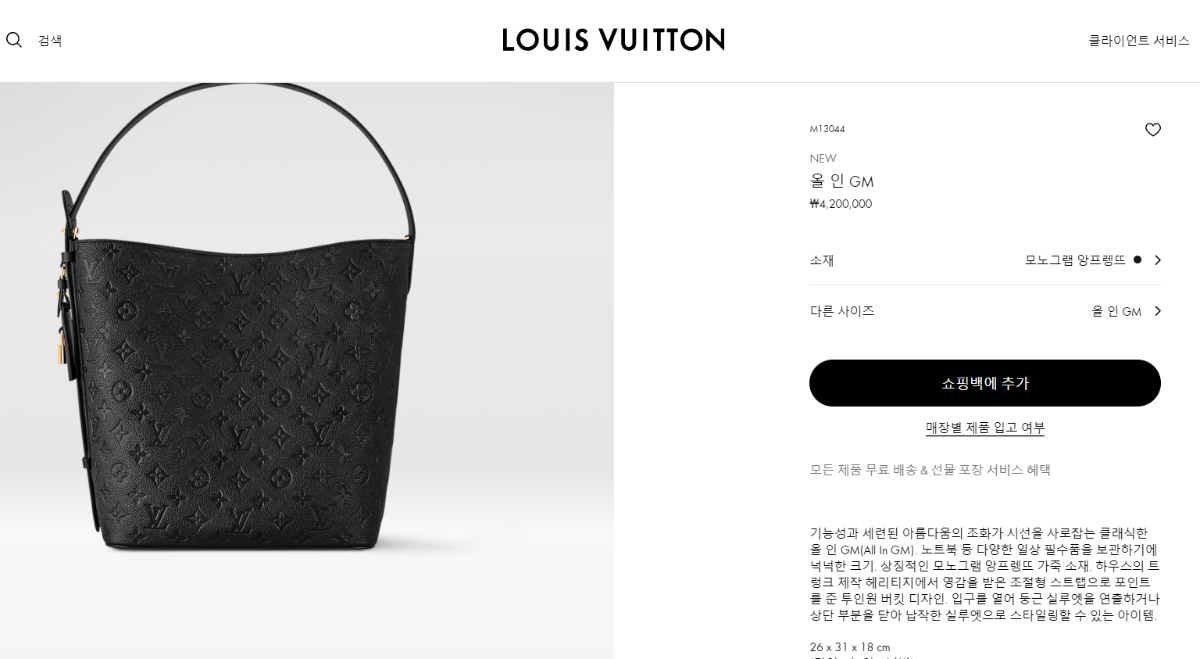Viewport: 1200px width, 659px height.
Task: Click the 다른 사이즈 row label
Action: [x=842, y=311]
